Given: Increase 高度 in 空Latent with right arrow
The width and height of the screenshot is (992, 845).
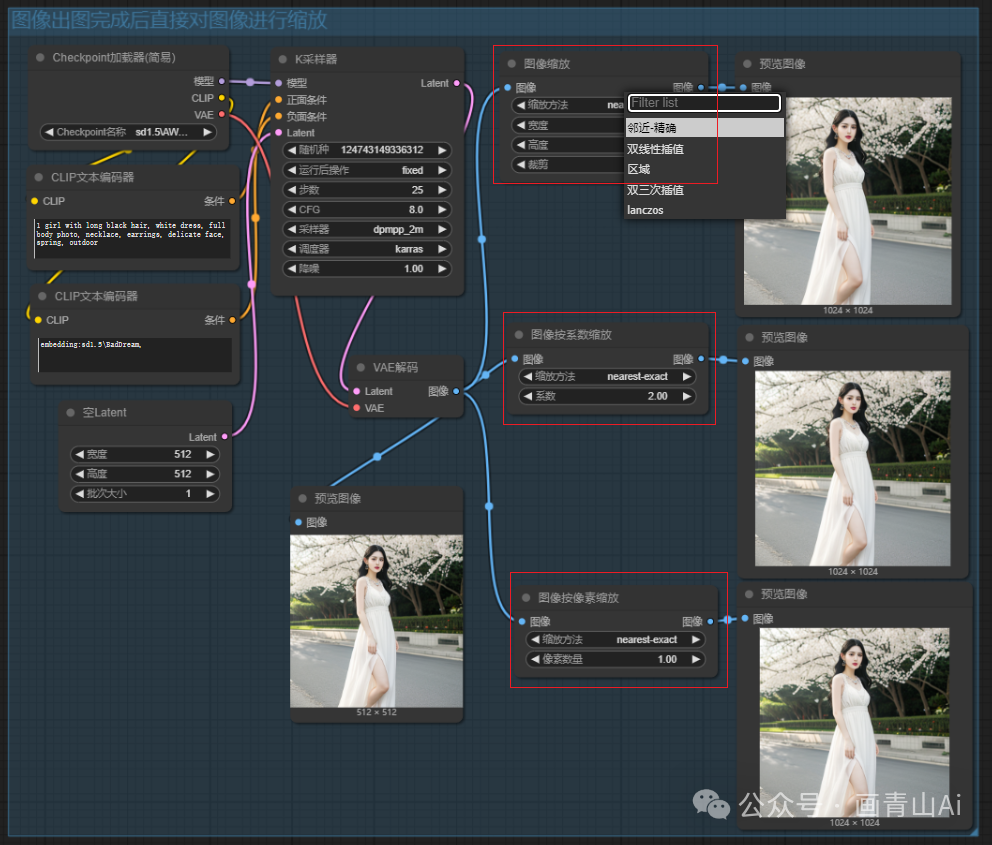Looking at the screenshot, I should pos(211,474).
